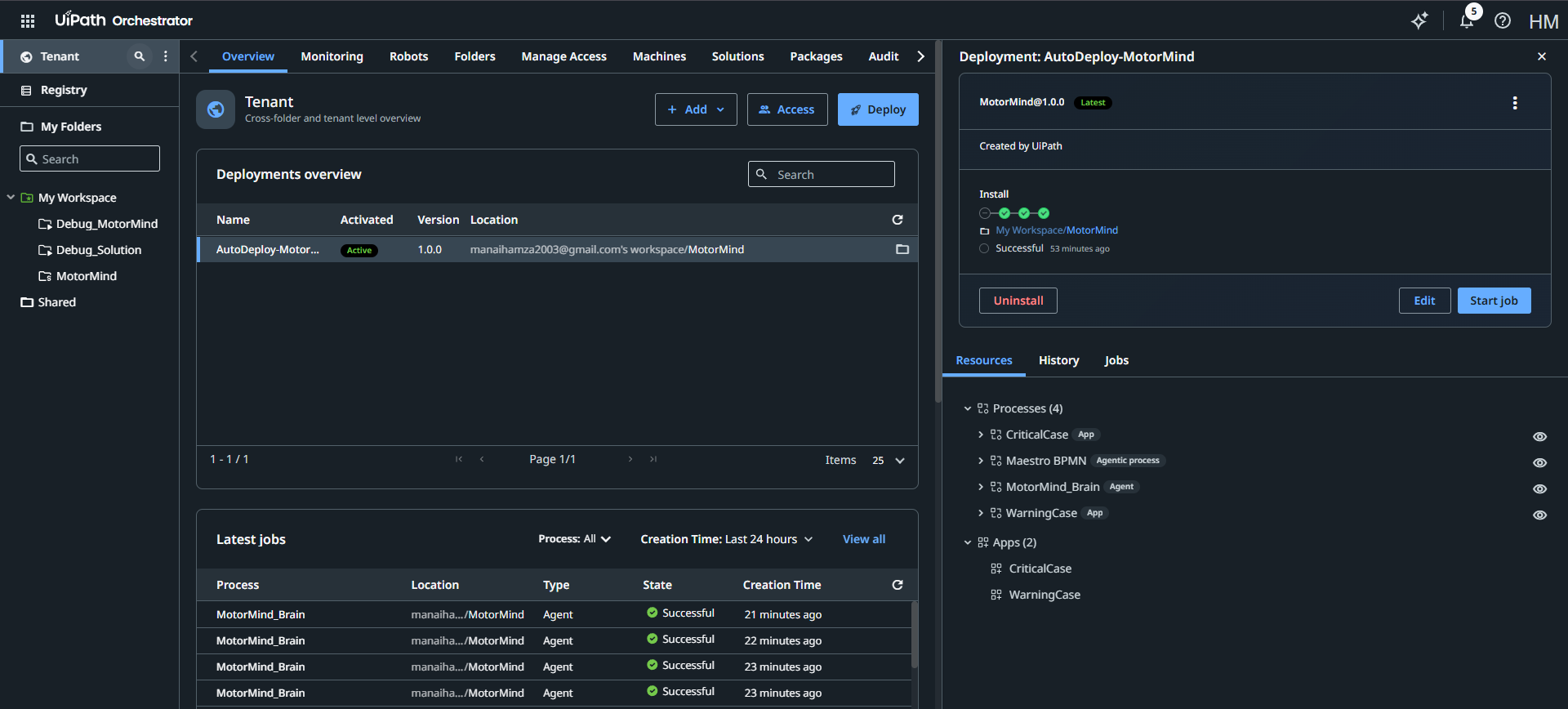The image size is (1568, 709).
Task: Open the Add dropdown menu
Action: [696, 109]
